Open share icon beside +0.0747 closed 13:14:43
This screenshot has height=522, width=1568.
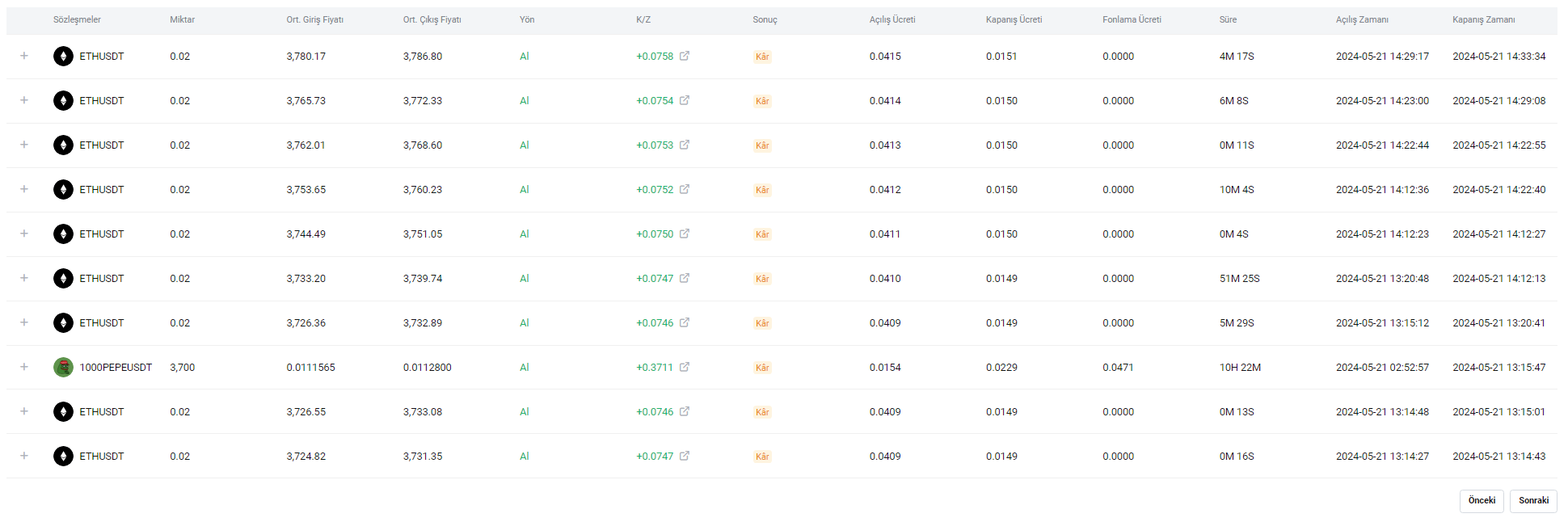[x=685, y=456]
